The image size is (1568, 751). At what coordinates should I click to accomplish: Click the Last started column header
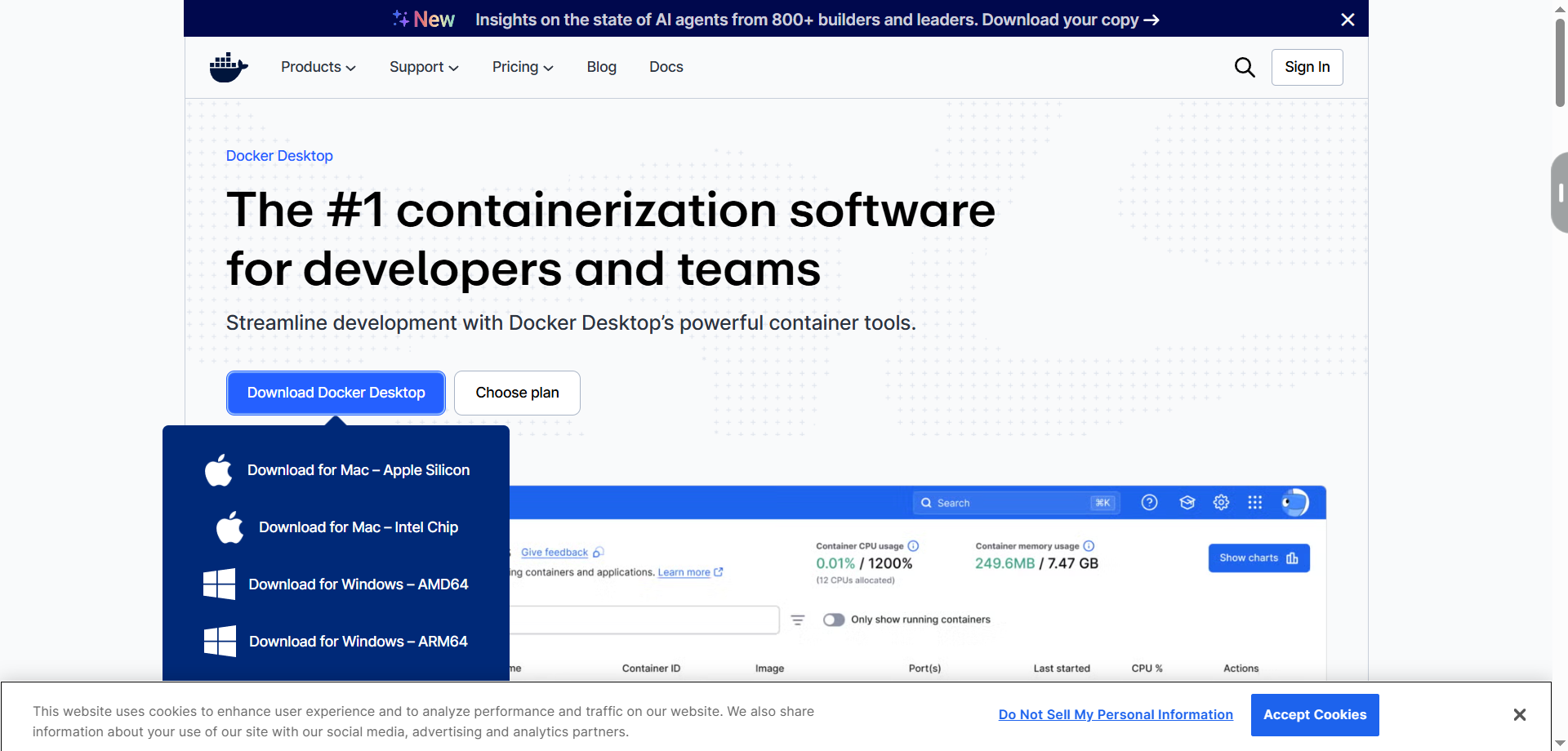(1062, 669)
